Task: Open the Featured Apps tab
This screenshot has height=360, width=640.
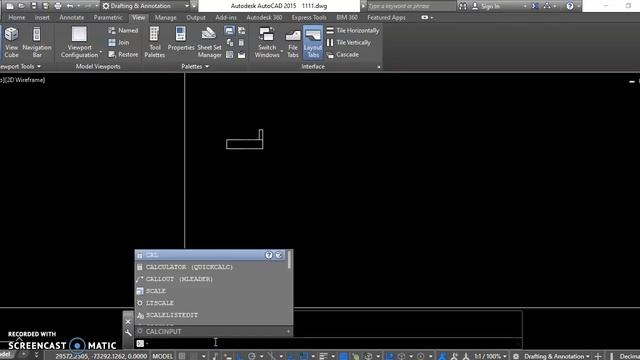Action: point(386,18)
